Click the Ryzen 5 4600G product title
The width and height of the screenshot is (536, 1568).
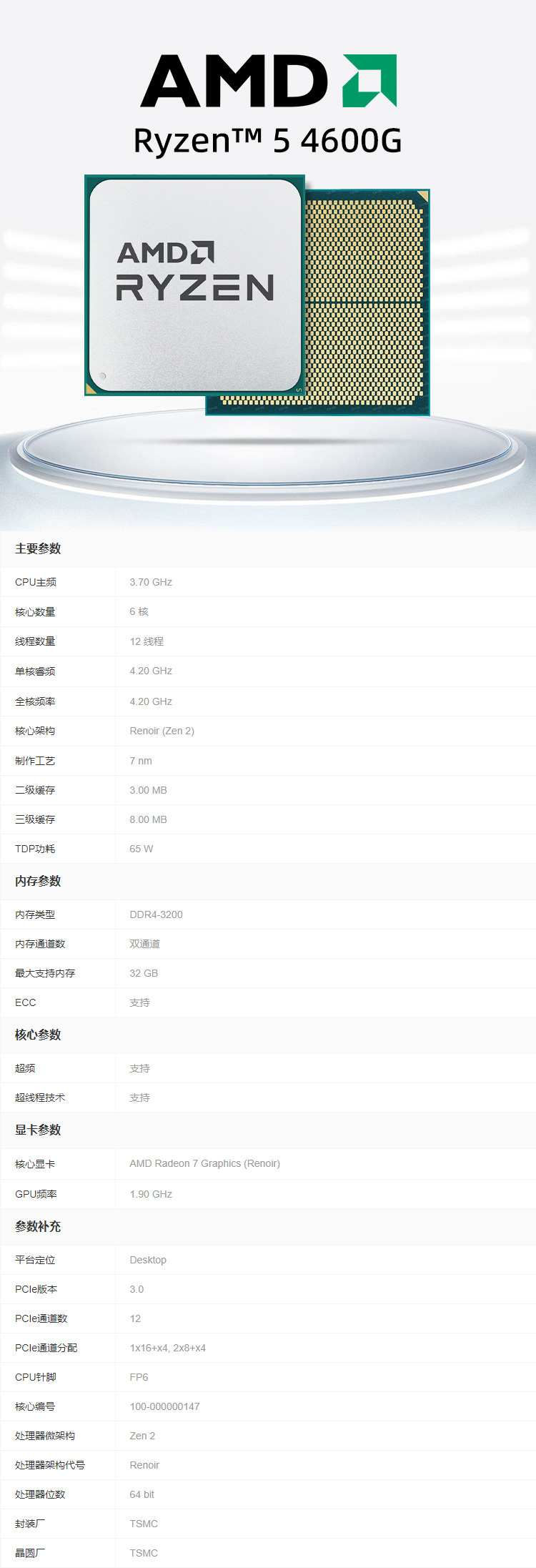click(x=268, y=141)
